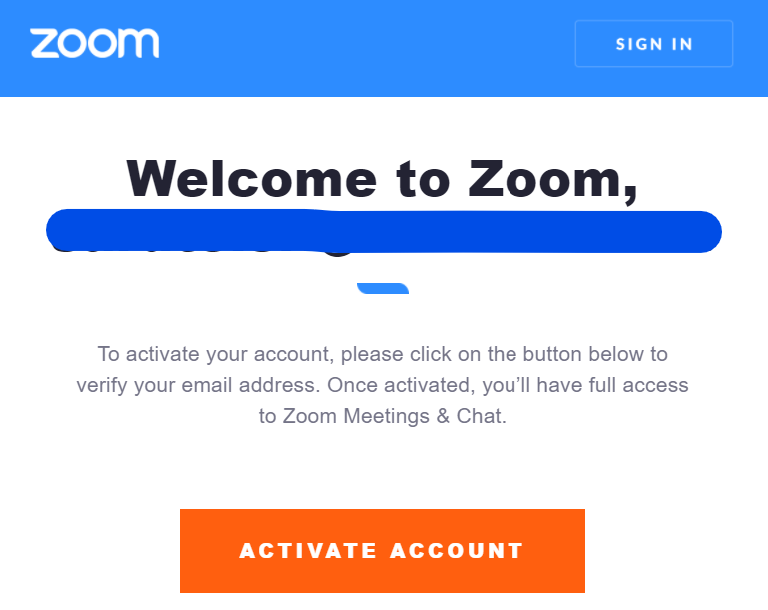Click the word "to" in the heading
This screenshot has width=768, height=610.
pos(423,179)
